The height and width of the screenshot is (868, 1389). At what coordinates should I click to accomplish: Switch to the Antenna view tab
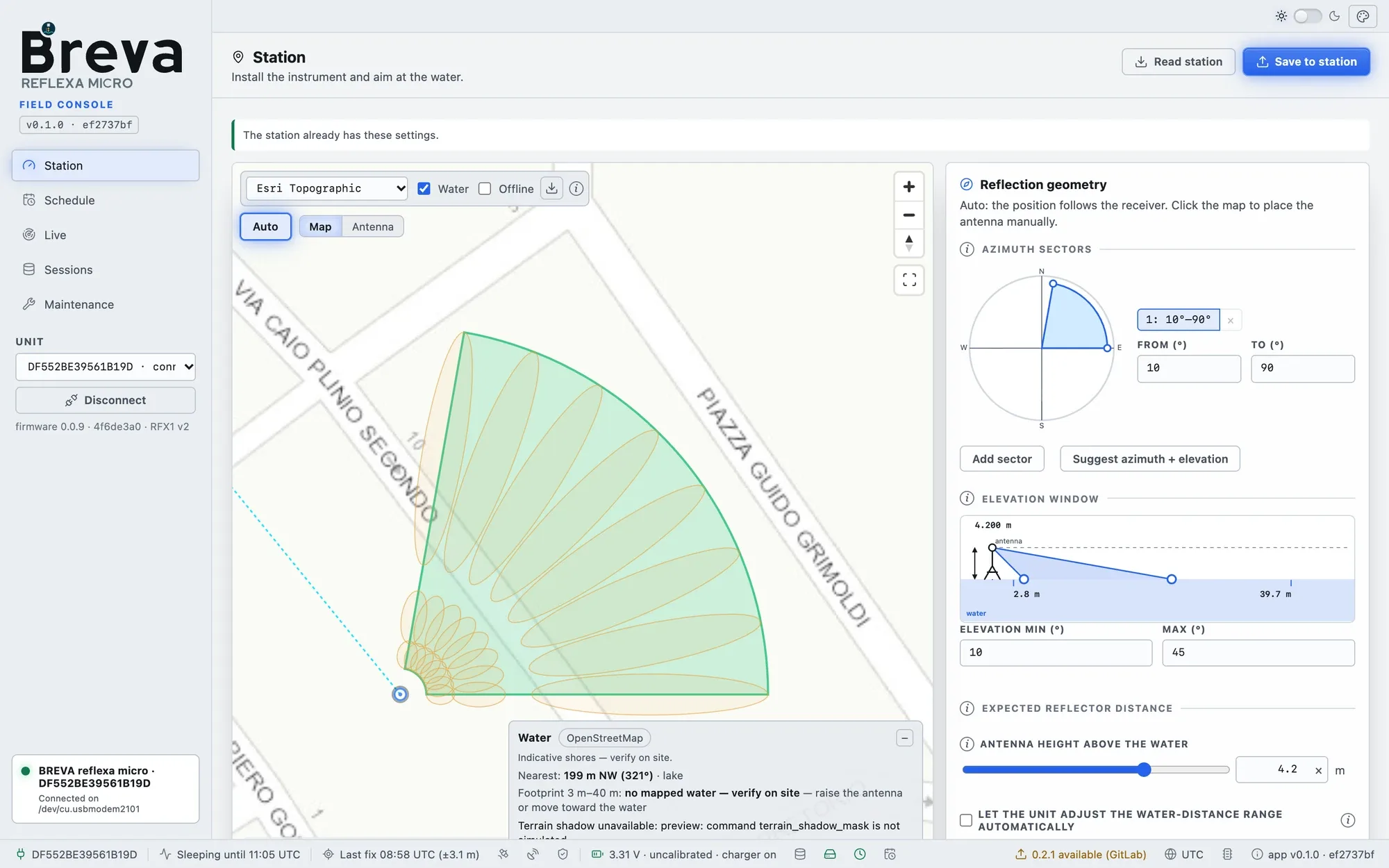tap(373, 226)
